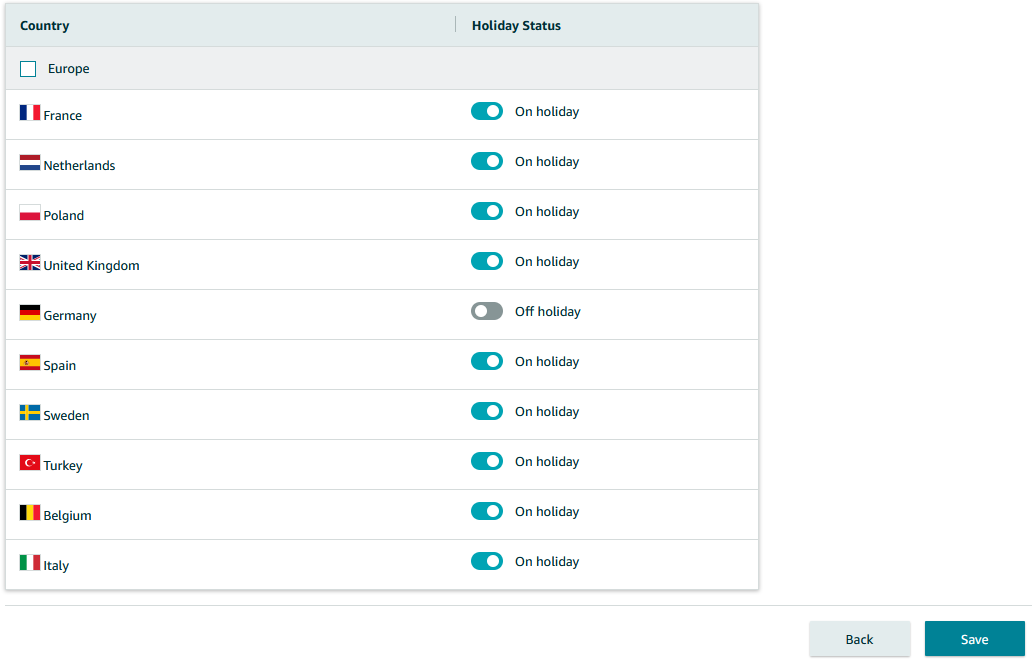
Task: Click Germany's "Off holiday" status text
Action: pos(548,311)
